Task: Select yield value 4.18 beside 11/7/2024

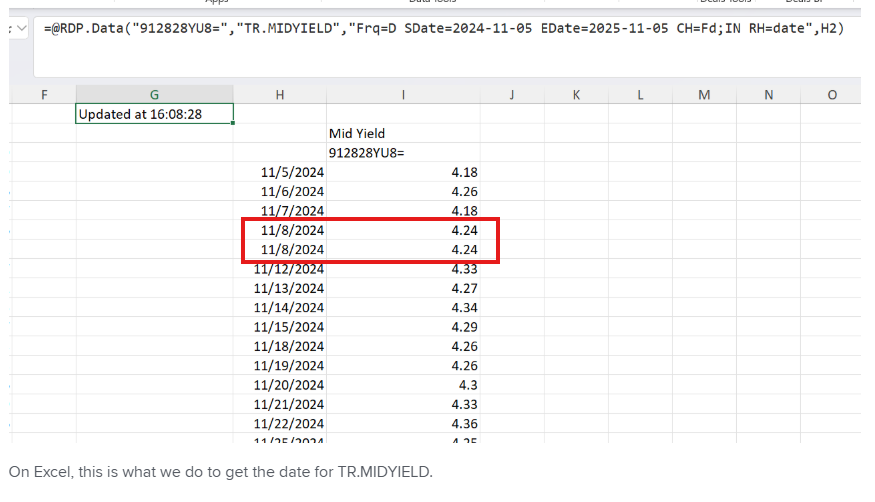Action: coord(403,210)
